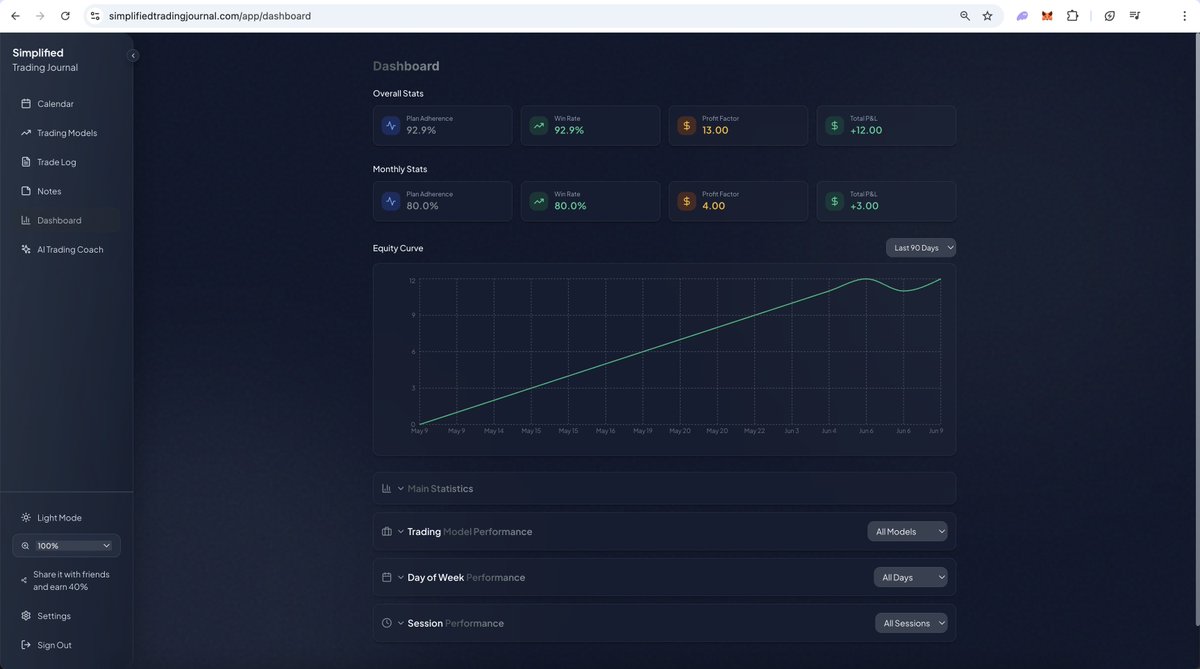
Task: Click Monthly Win Rate 80.0% trend icon
Action: [x=539, y=201]
